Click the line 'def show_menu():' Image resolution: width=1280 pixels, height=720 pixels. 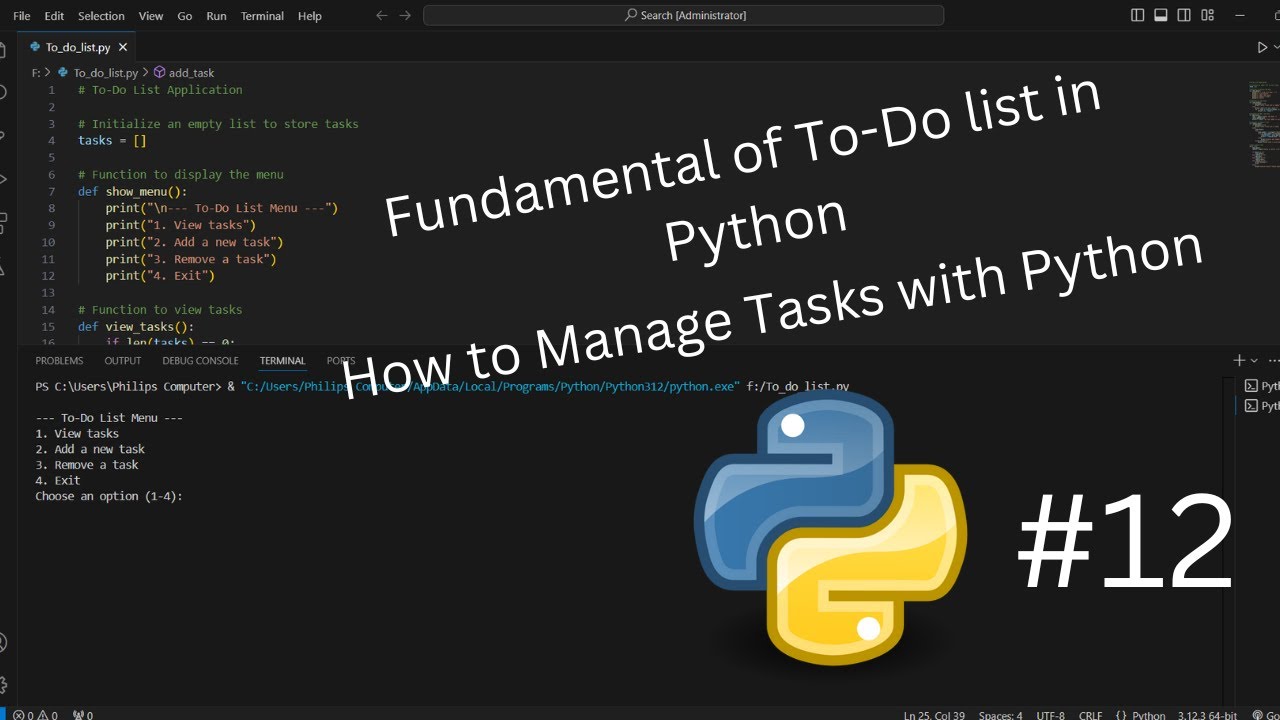click(x=133, y=191)
